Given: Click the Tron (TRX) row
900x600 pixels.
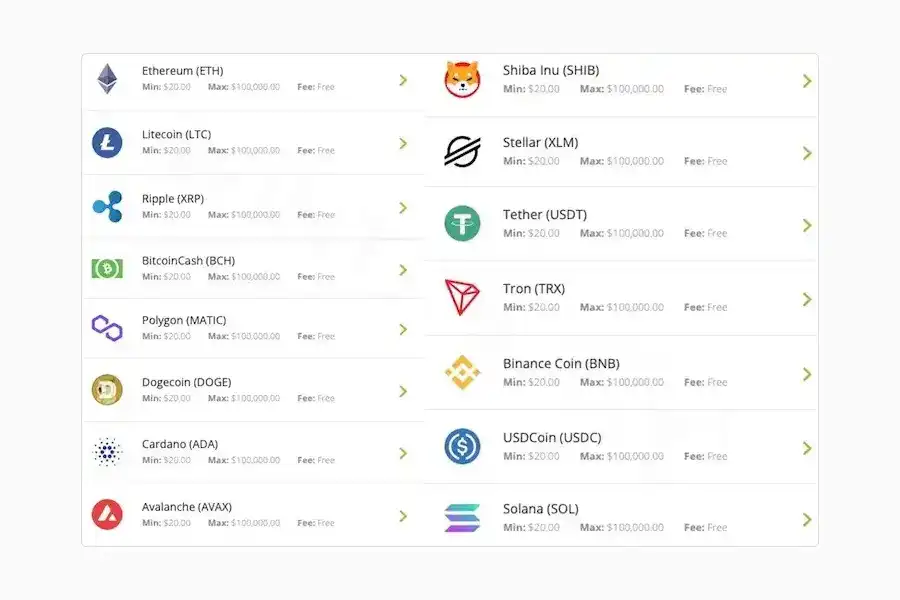Looking at the screenshot, I should click(620, 297).
